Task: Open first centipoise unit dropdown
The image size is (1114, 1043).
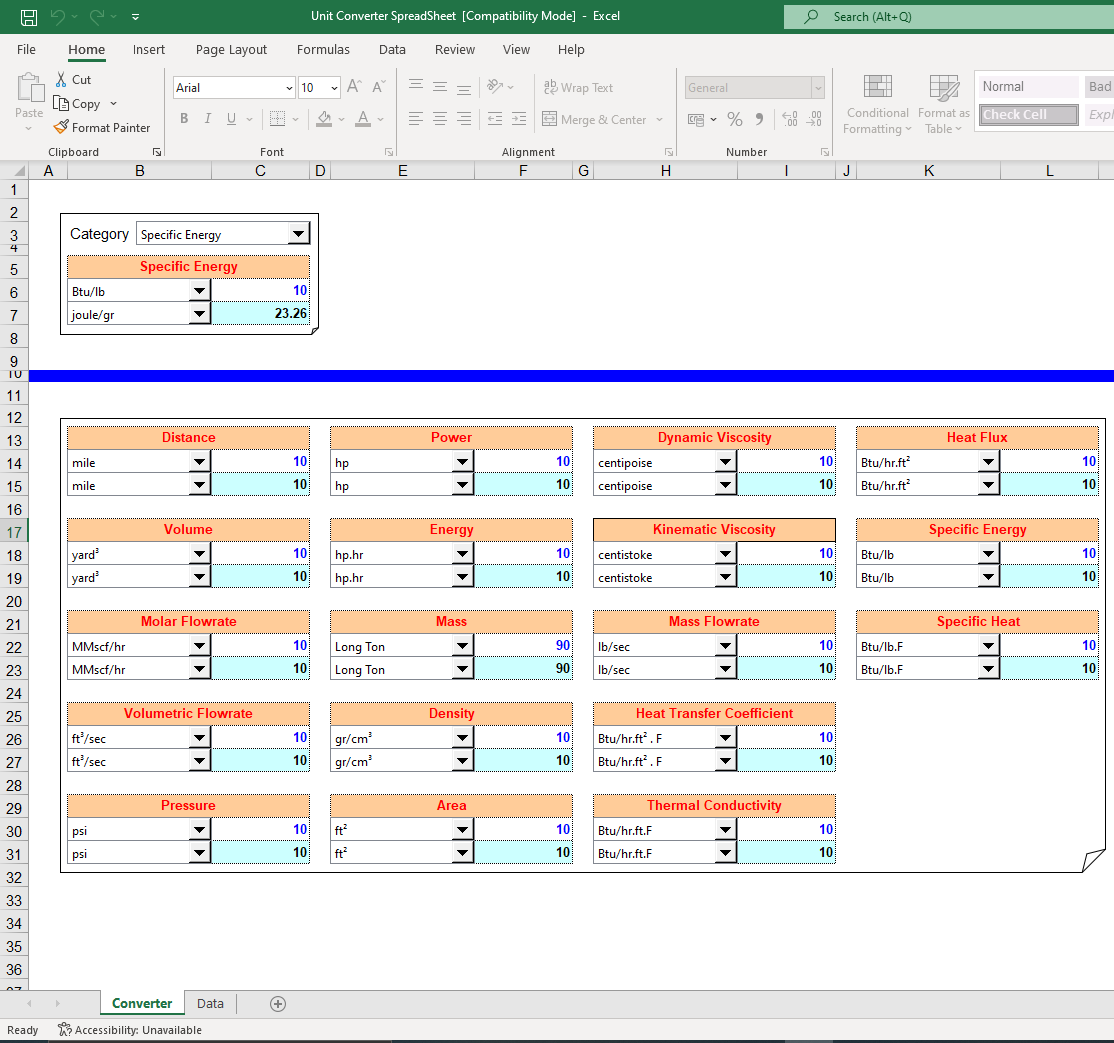Action: tap(725, 462)
